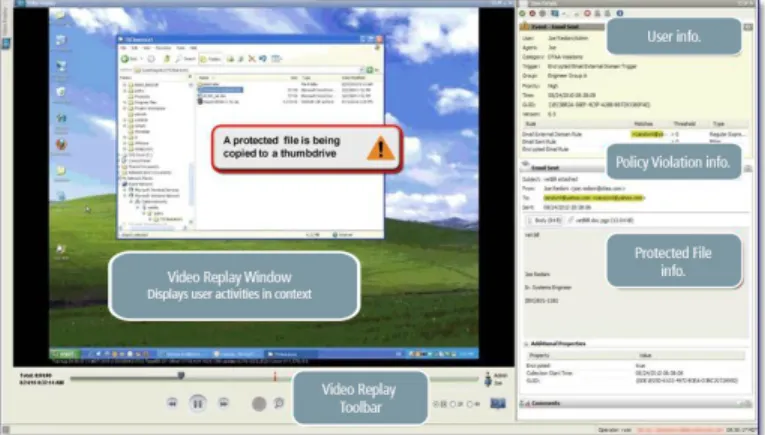Click the selected playback radio button
This screenshot has width=765, height=435.
[x=436, y=404]
